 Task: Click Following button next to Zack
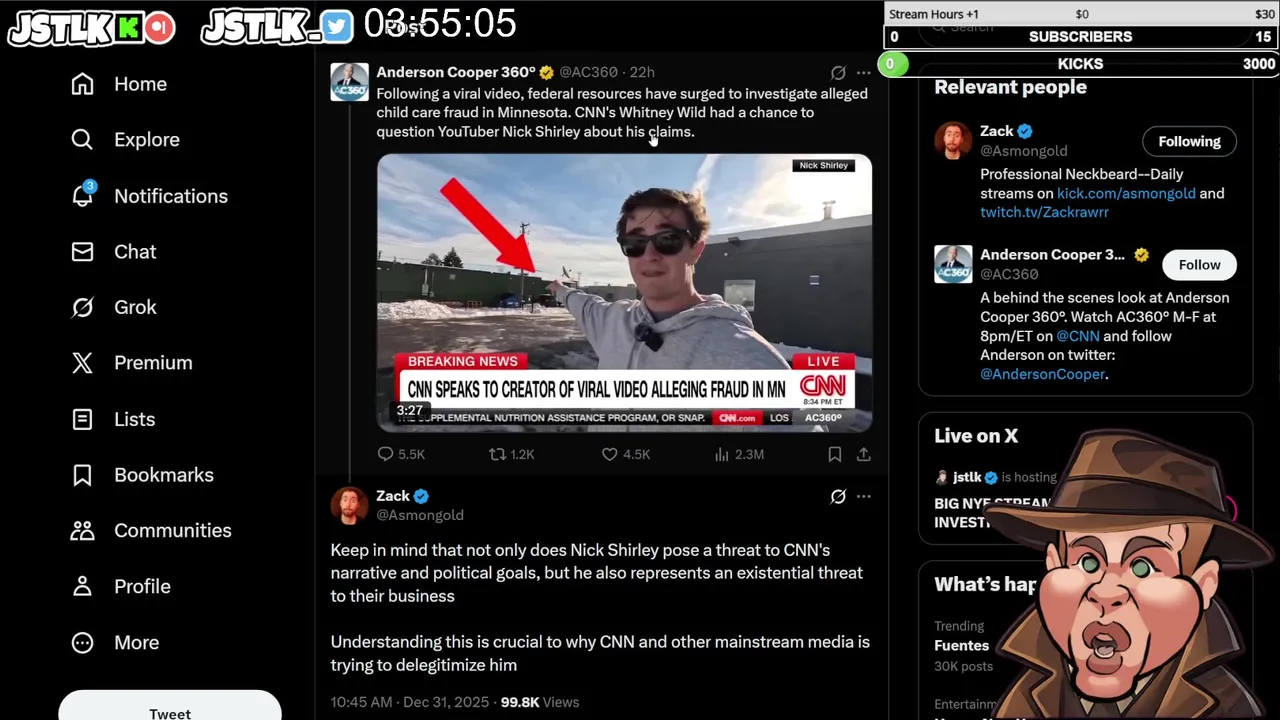[1189, 141]
